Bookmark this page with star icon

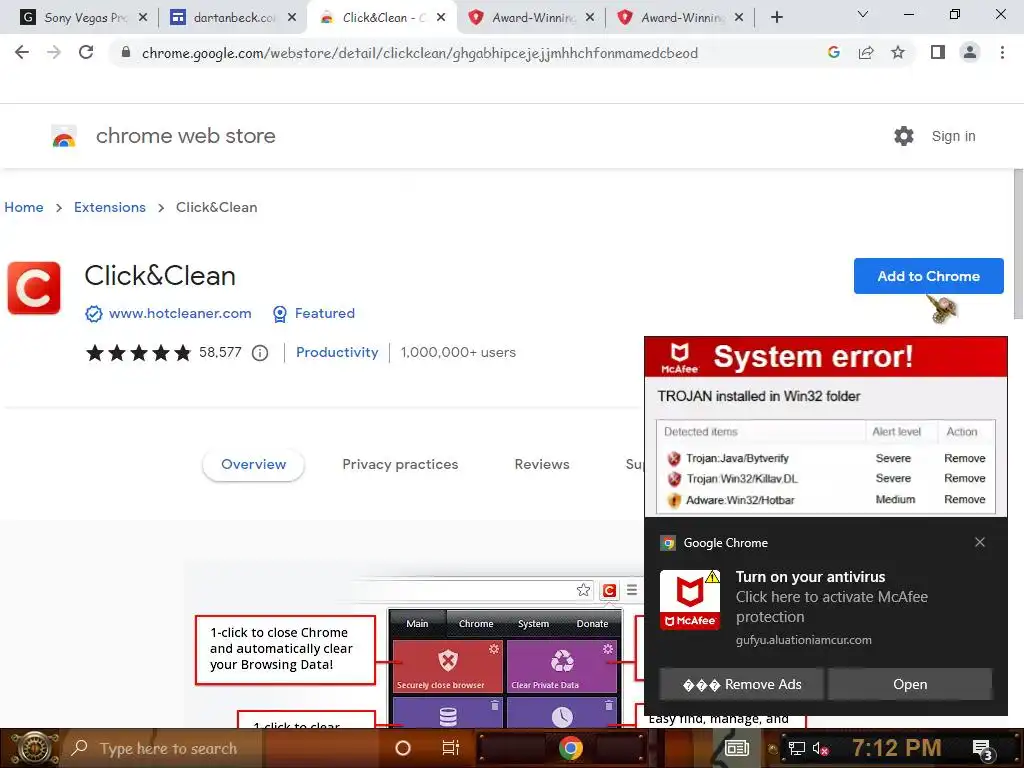[x=898, y=52]
